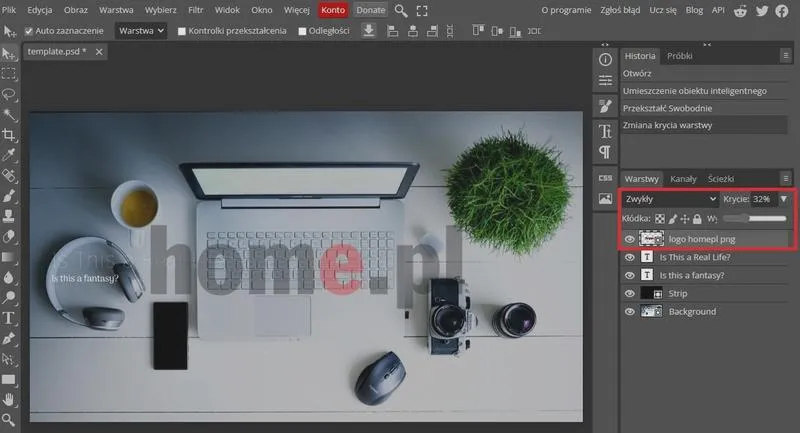Hide the Is This a Real Life? layer
The height and width of the screenshot is (433, 800).
630,257
